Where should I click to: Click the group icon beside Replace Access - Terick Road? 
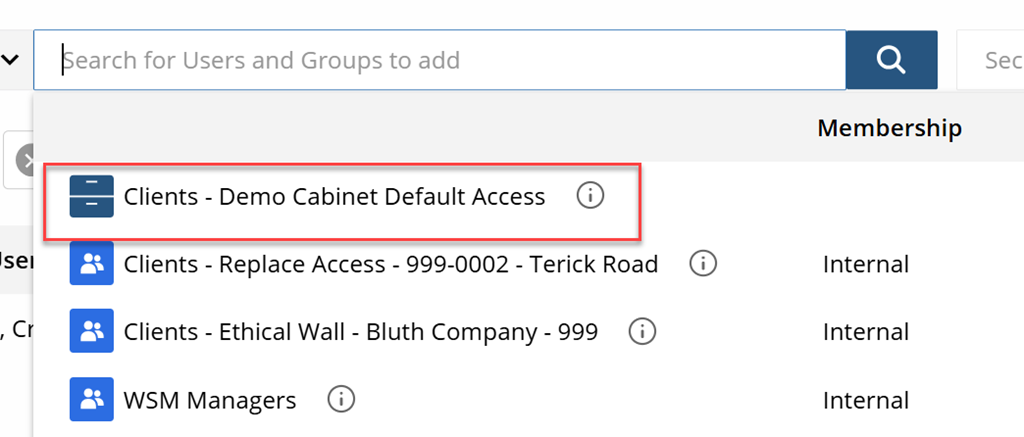click(x=92, y=264)
